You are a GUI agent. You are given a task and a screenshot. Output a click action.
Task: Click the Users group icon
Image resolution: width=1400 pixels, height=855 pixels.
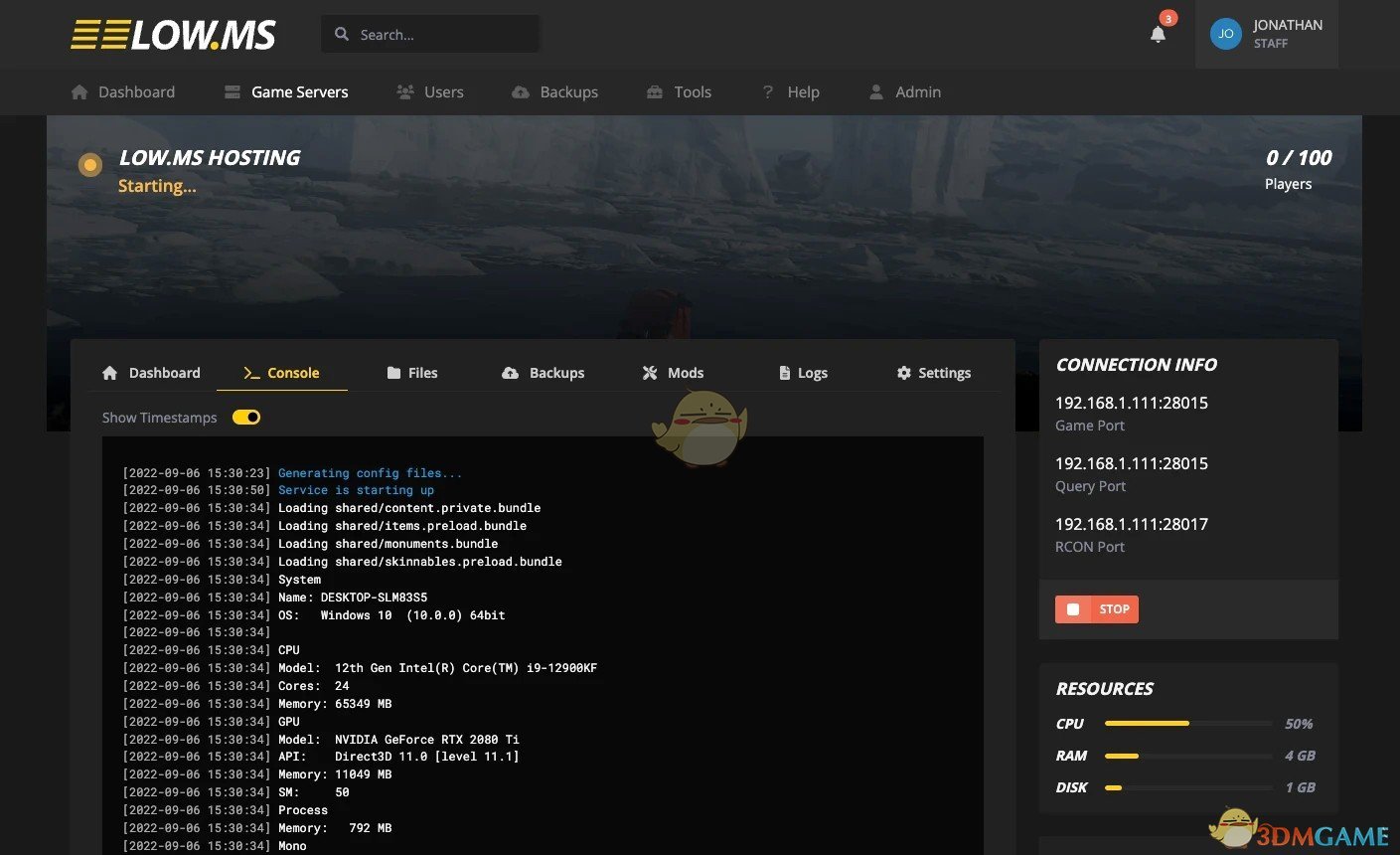pos(405,91)
